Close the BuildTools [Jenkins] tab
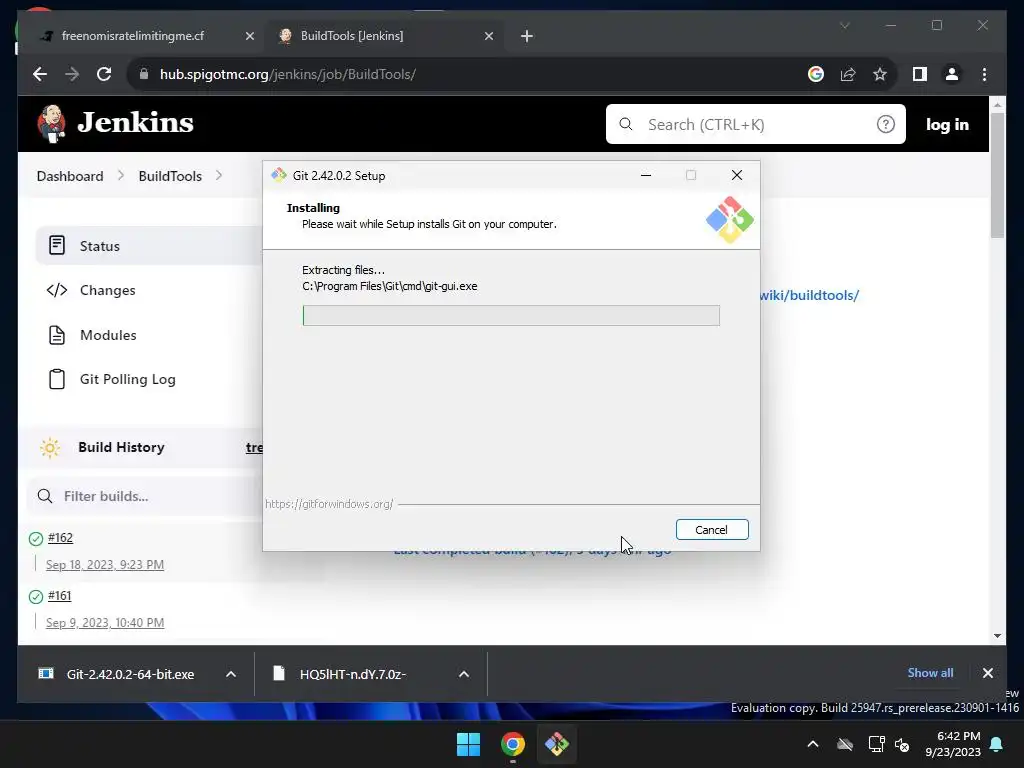The image size is (1024, 768). click(x=488, y=37)
